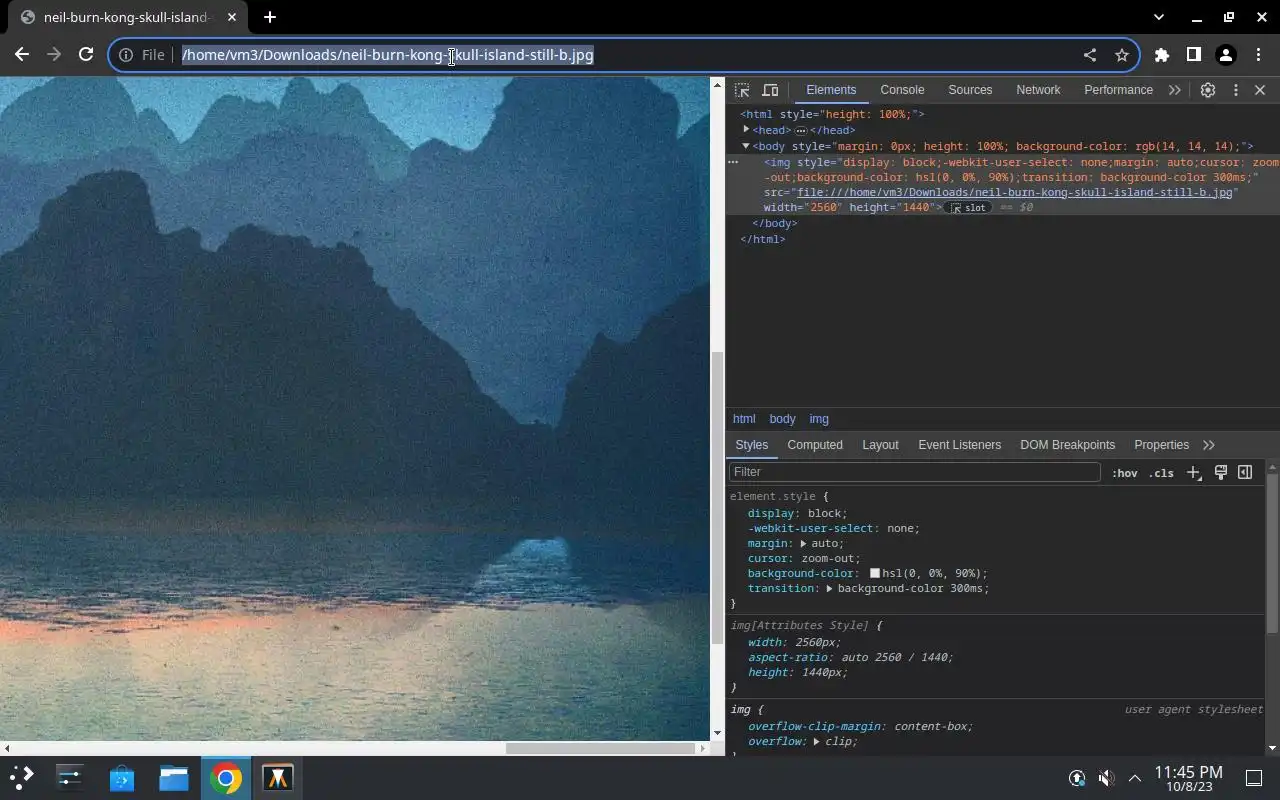Open the taskbar software store icon
The image size is (1280, 800).
click(122, 777)
